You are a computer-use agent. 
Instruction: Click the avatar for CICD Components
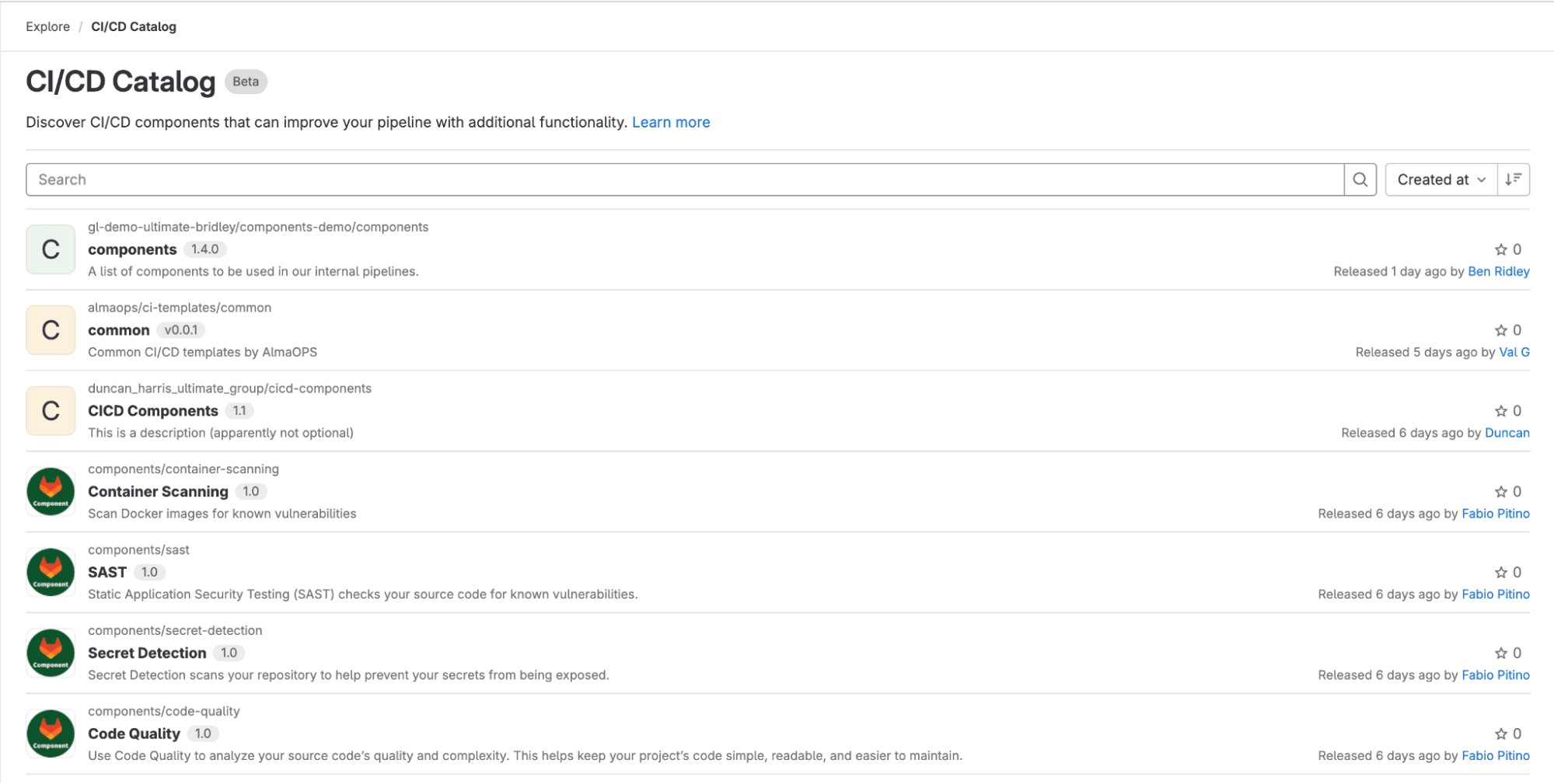tap(51, 411)
